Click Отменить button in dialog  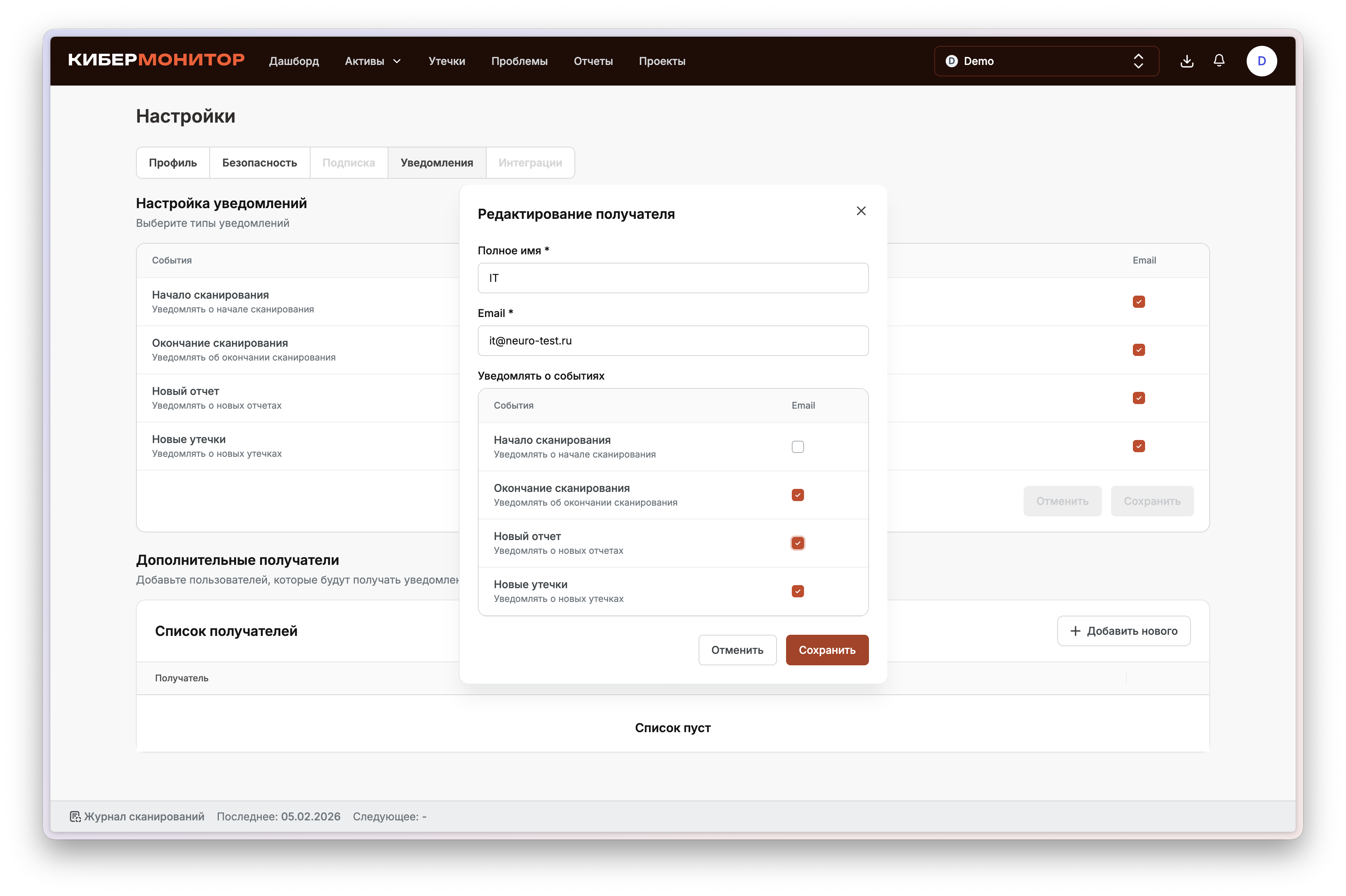pyautogui.click(x=737, y=650)
